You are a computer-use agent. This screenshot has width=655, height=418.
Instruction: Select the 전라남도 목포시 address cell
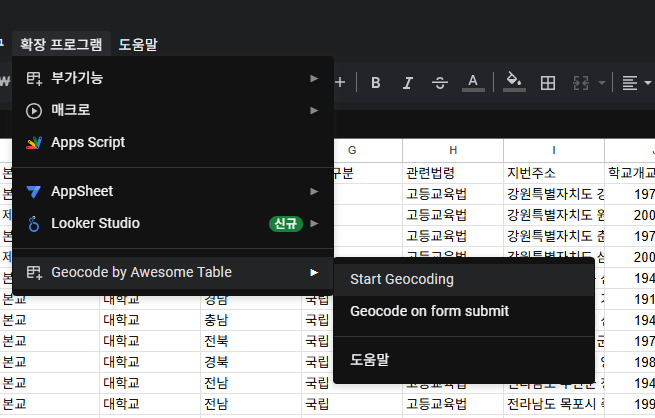[554, 404]
